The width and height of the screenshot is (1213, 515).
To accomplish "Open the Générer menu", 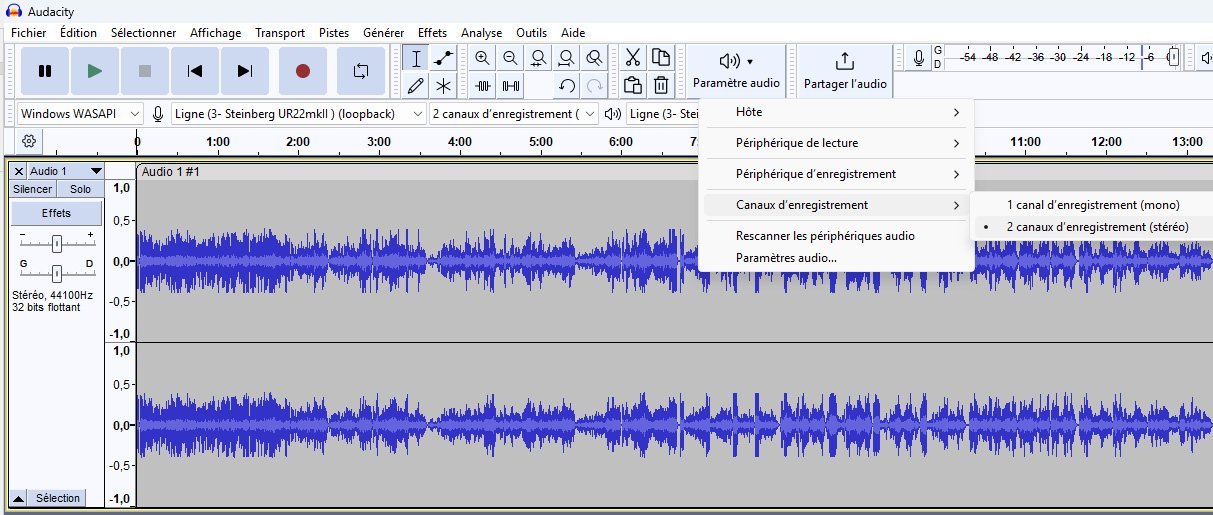I will tap(383, 33).
